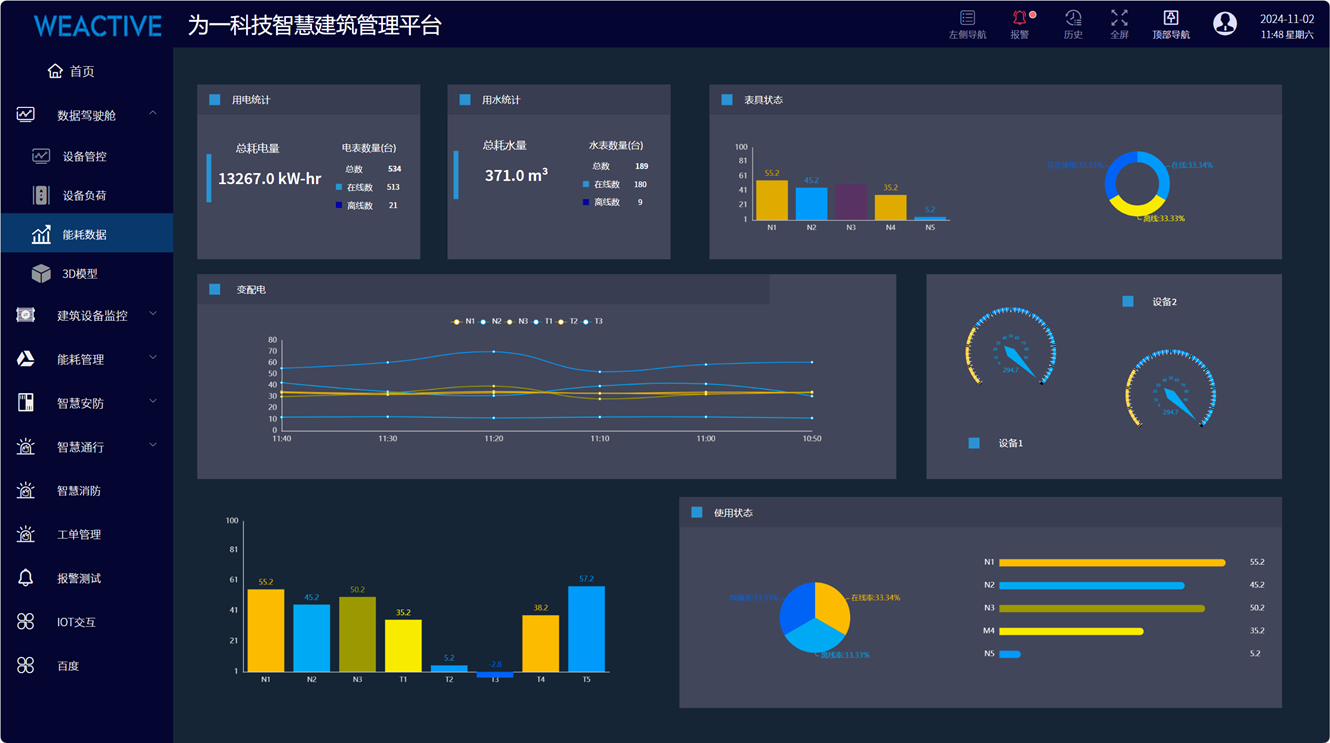This screenshot has height=743, width=1330.
Task: Toggle the N1 series in line chart legend
Action: pyautogui.click(x=463, y=322)
